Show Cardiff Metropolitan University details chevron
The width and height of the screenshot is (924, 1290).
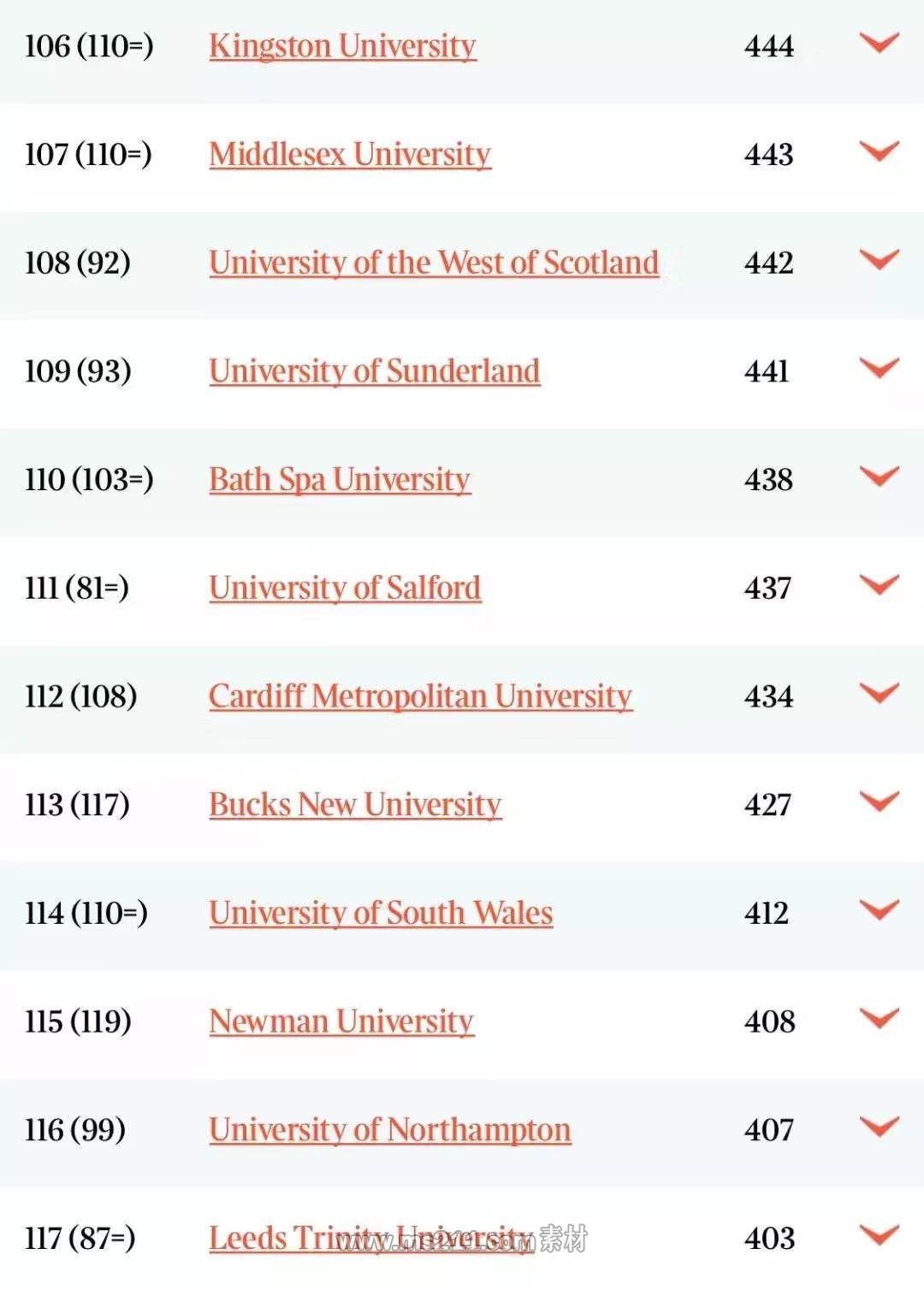pyautogui.click(x=879, y=693)
